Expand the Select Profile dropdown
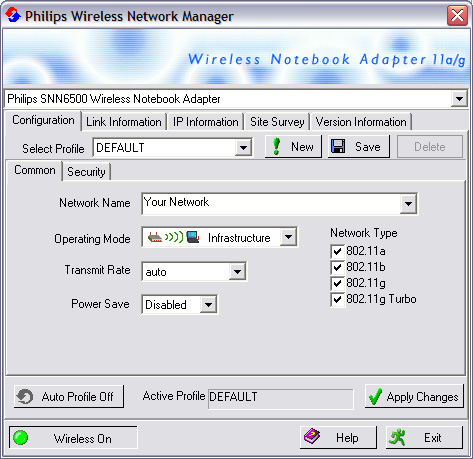 point(243,147)
